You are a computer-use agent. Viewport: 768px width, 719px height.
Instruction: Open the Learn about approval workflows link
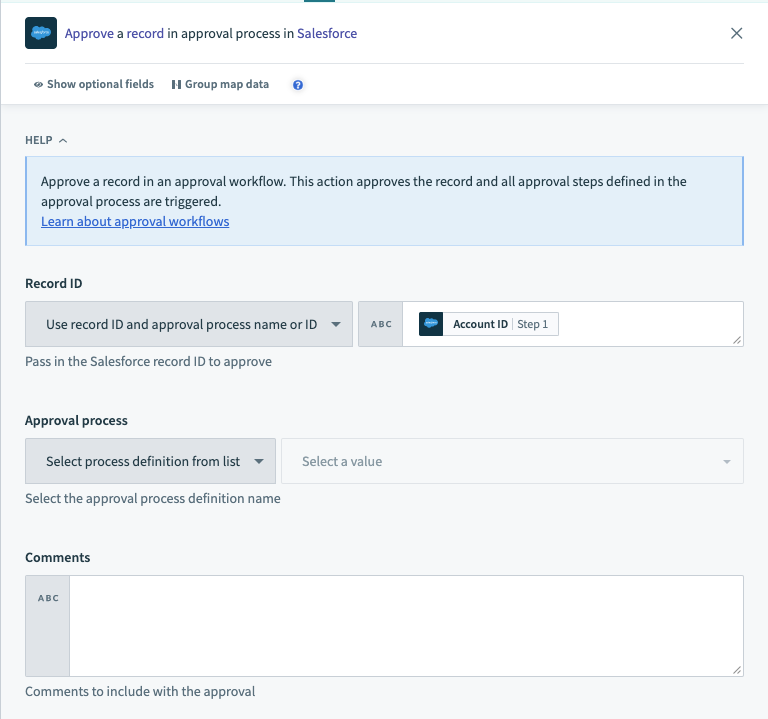pos(135,221)
